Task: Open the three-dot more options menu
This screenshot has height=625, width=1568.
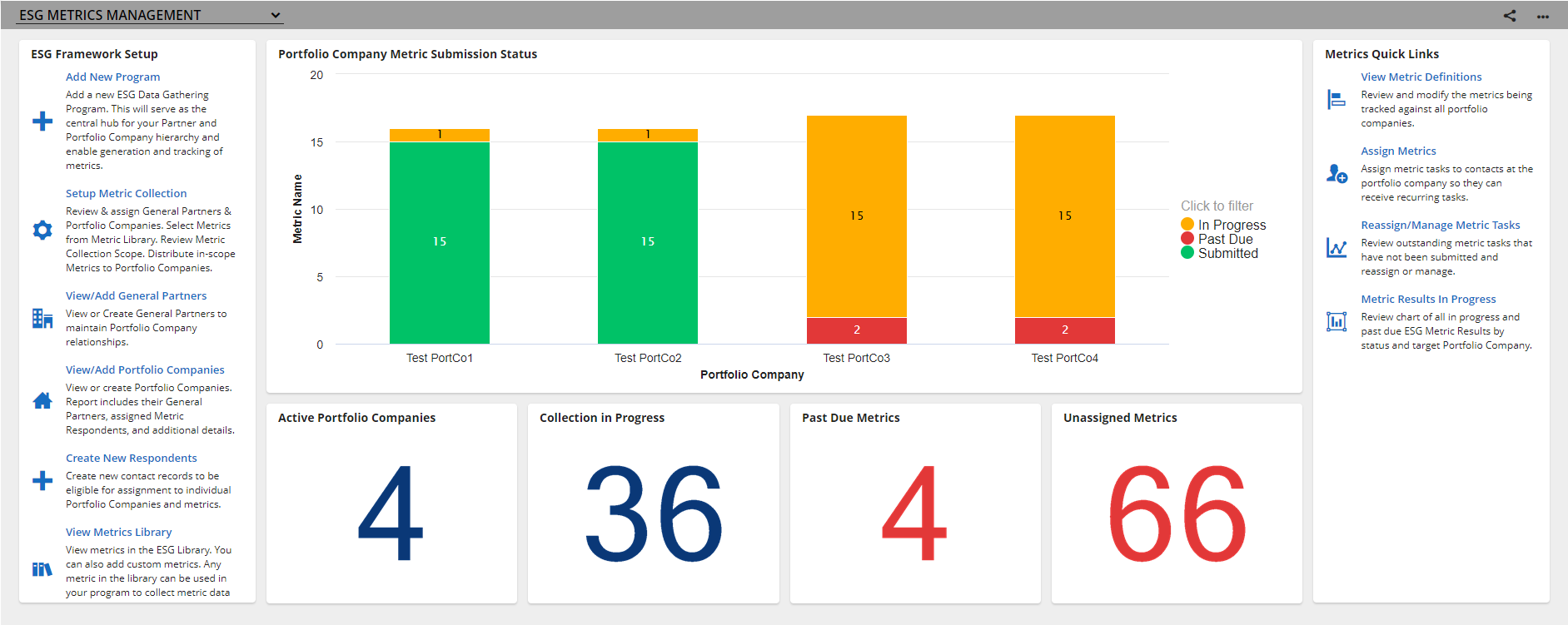Action: 1543,16
